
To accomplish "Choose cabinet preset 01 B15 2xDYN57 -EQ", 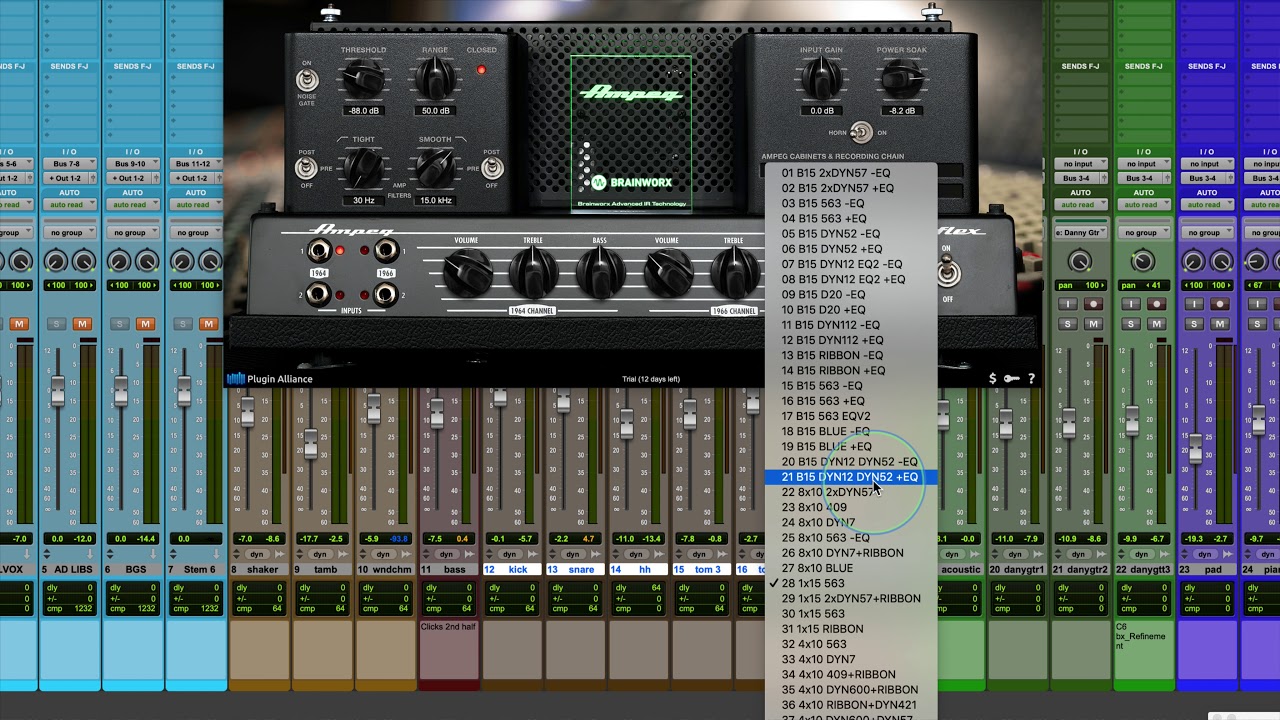I will coord(851,173).
